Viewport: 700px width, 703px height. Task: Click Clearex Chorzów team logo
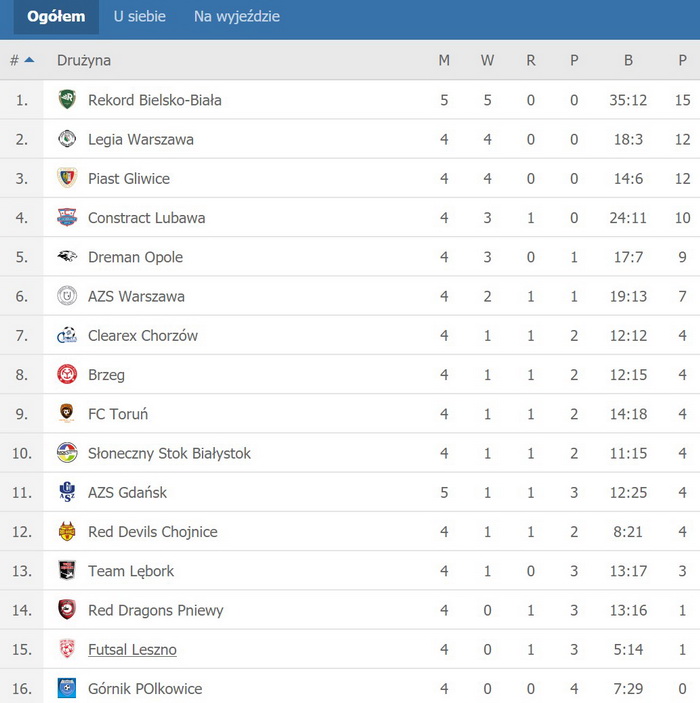[x=67, y=335]
